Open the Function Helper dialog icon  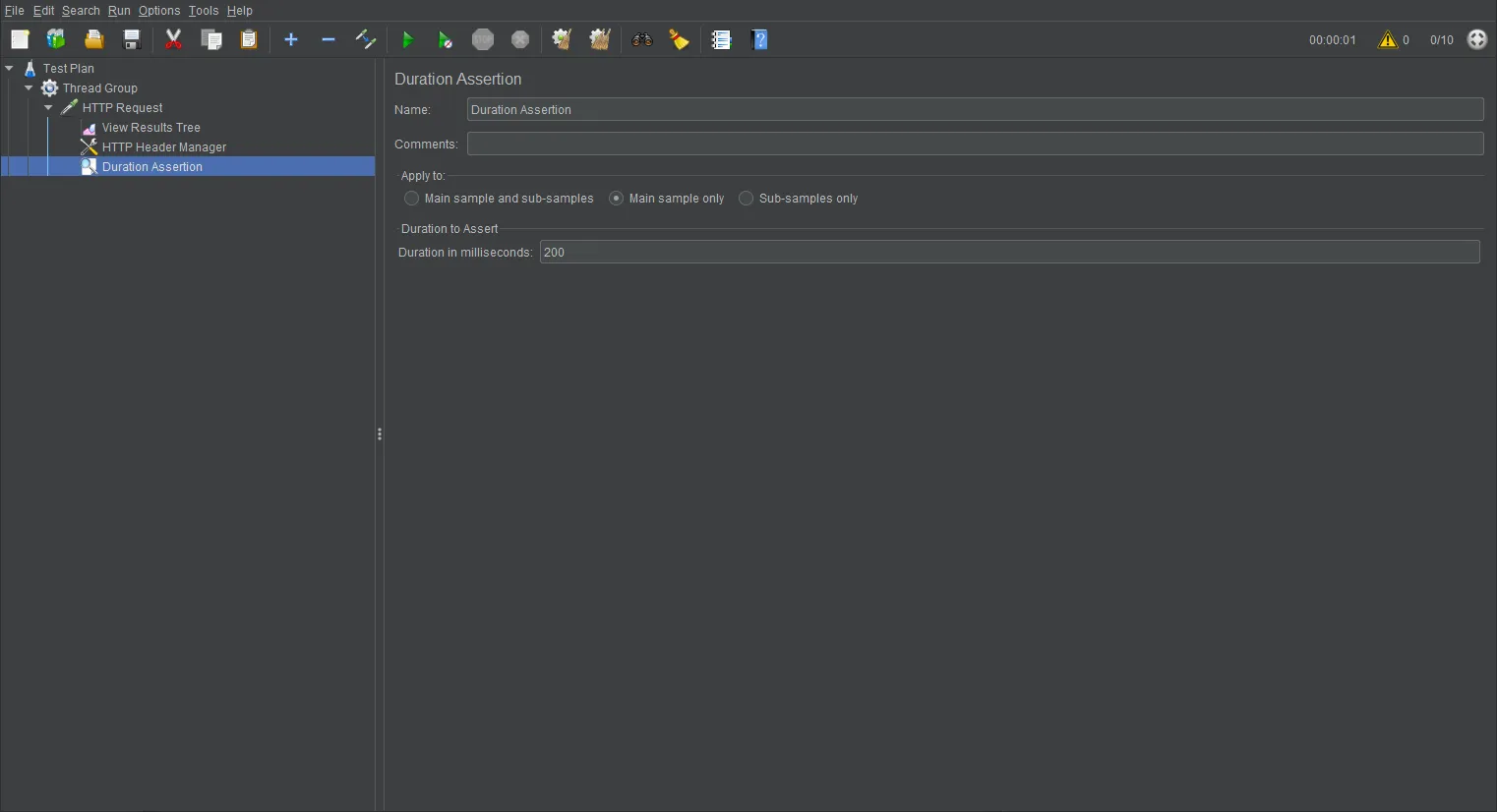pos(722,39)
